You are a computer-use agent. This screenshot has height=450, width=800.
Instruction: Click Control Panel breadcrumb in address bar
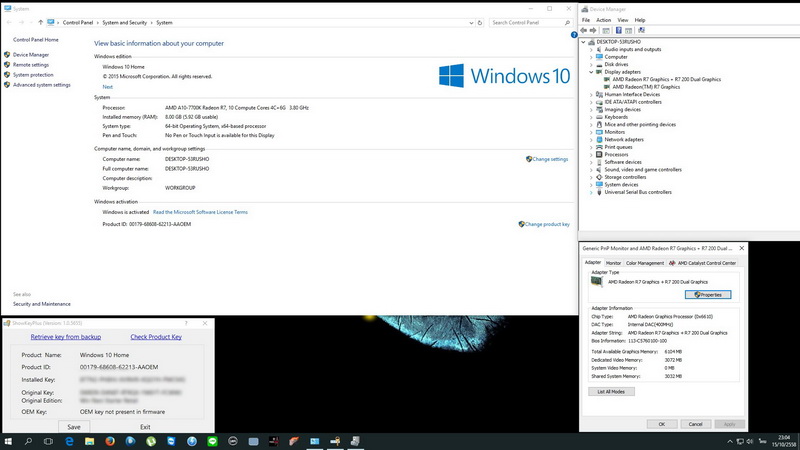coord(78,22)
